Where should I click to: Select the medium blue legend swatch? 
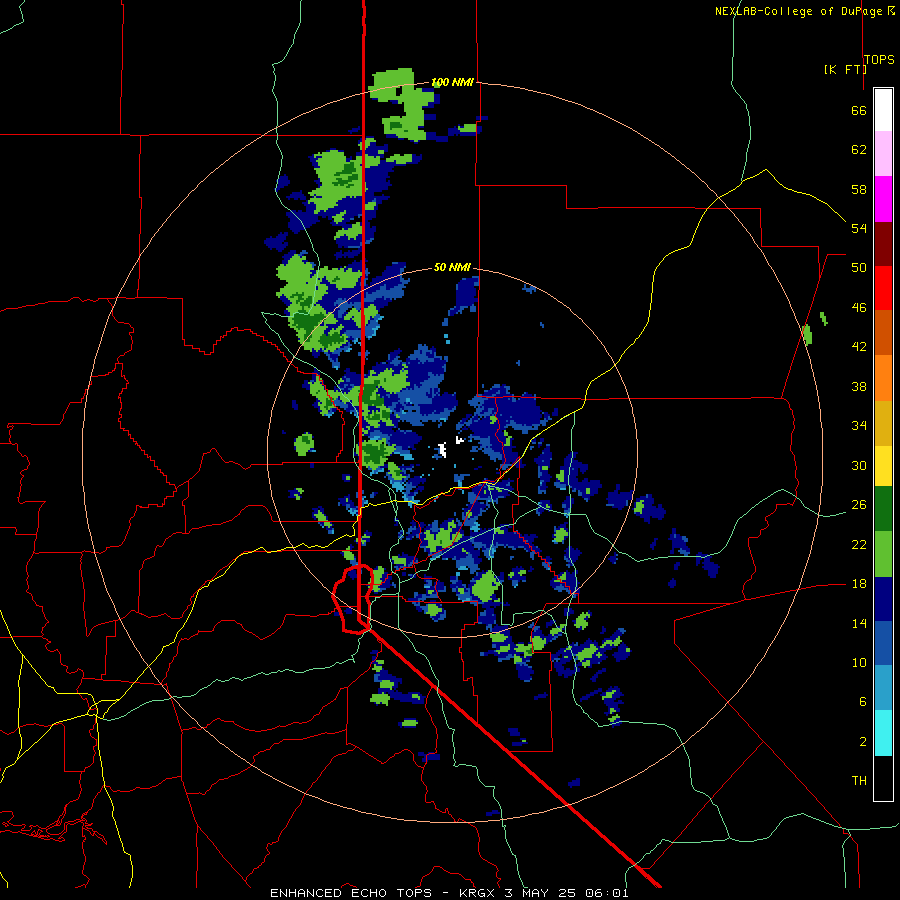tap(883, 643)
